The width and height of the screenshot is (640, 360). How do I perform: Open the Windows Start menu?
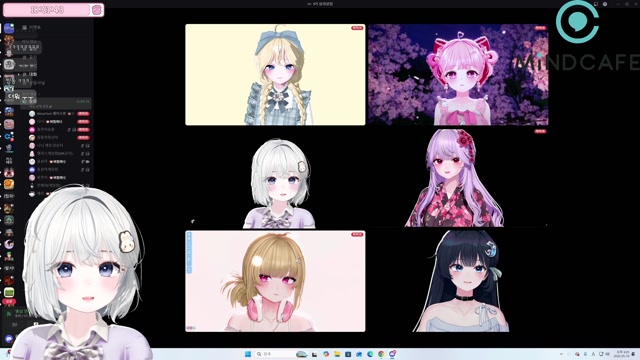coord(248,354)
